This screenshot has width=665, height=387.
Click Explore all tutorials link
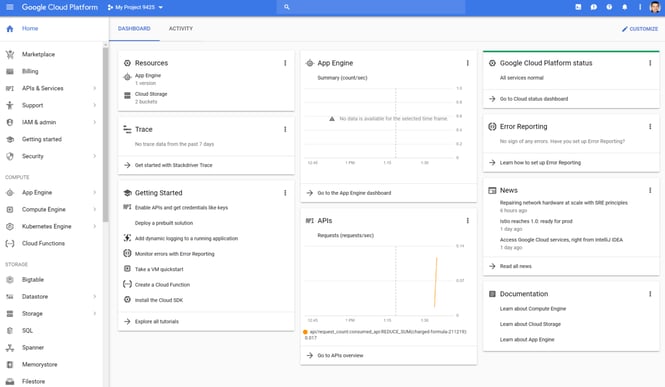156,321
